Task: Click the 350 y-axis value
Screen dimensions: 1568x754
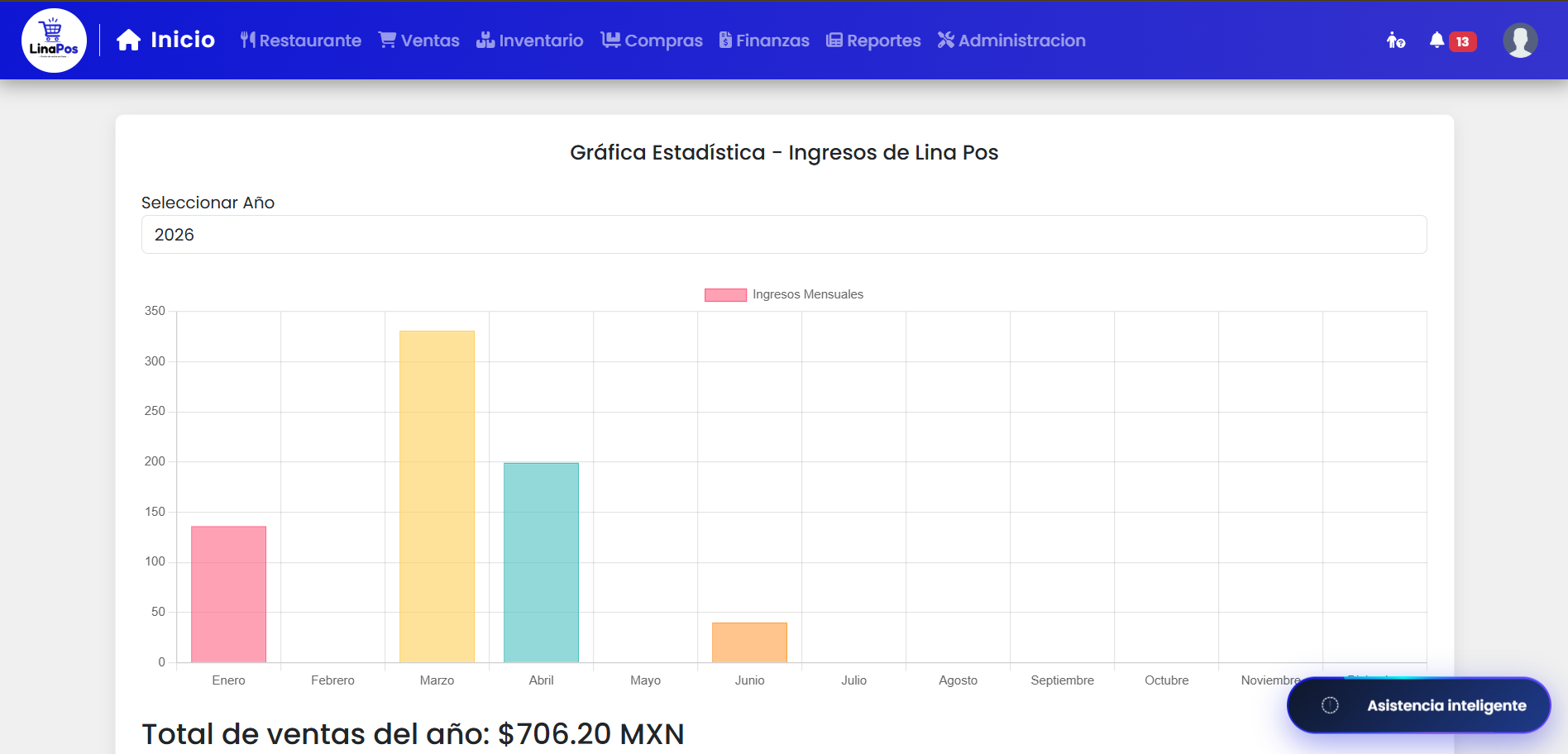Action: 155,311
